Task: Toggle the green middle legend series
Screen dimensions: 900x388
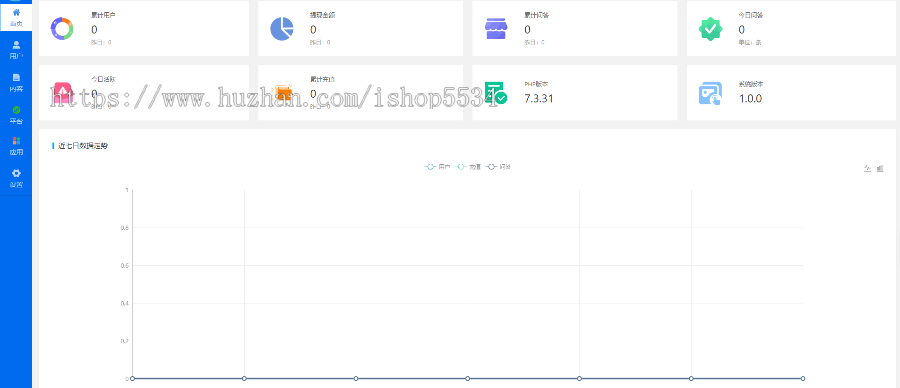Action: (468, 167)
